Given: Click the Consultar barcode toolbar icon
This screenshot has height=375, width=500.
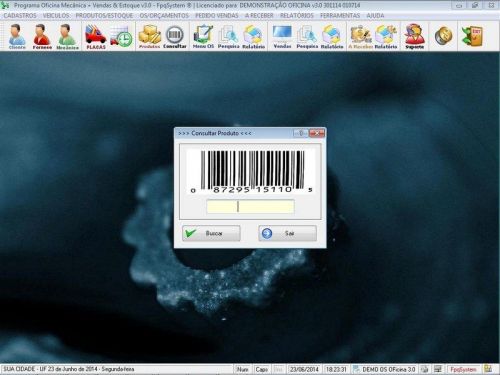Looking at the screenshot, I should click(175, 36).
